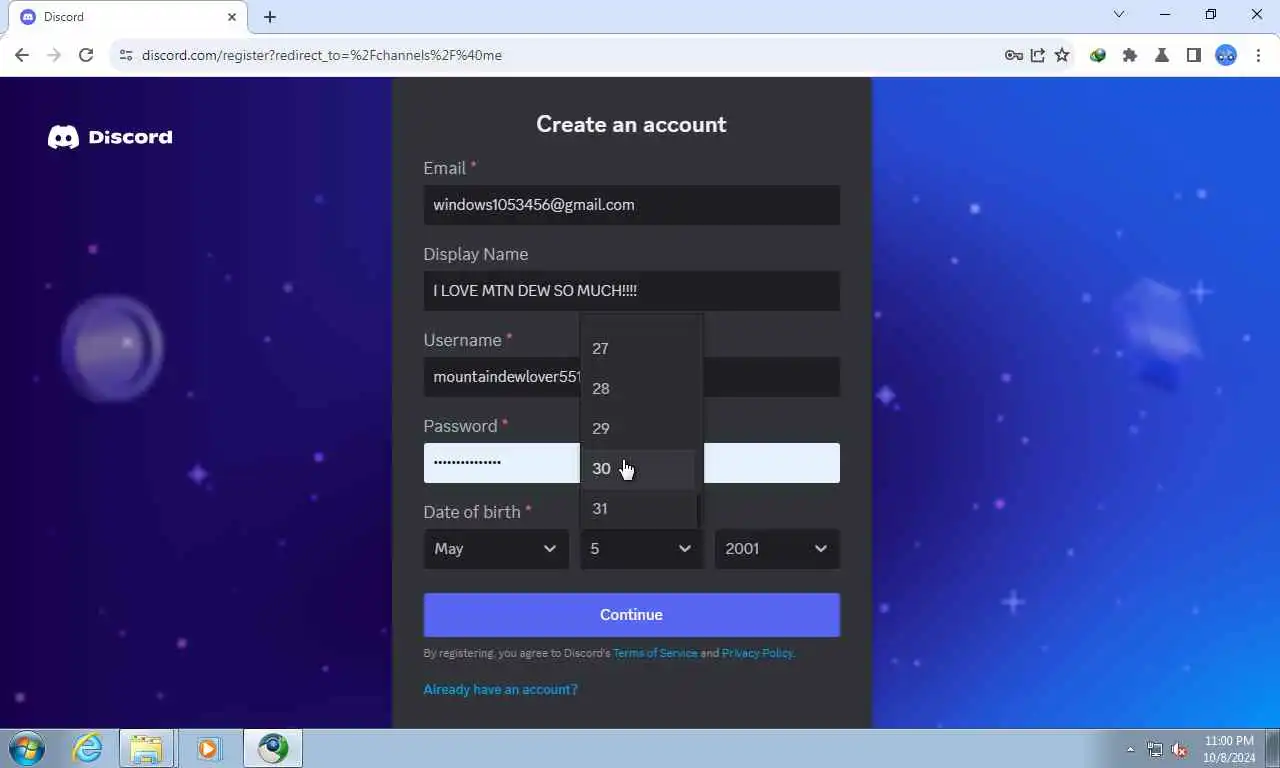The width and height of the screenshot is (1280, 768).
Task: Choose 29 in the day list
Action: pyautogui.click(x=638, y=428)
